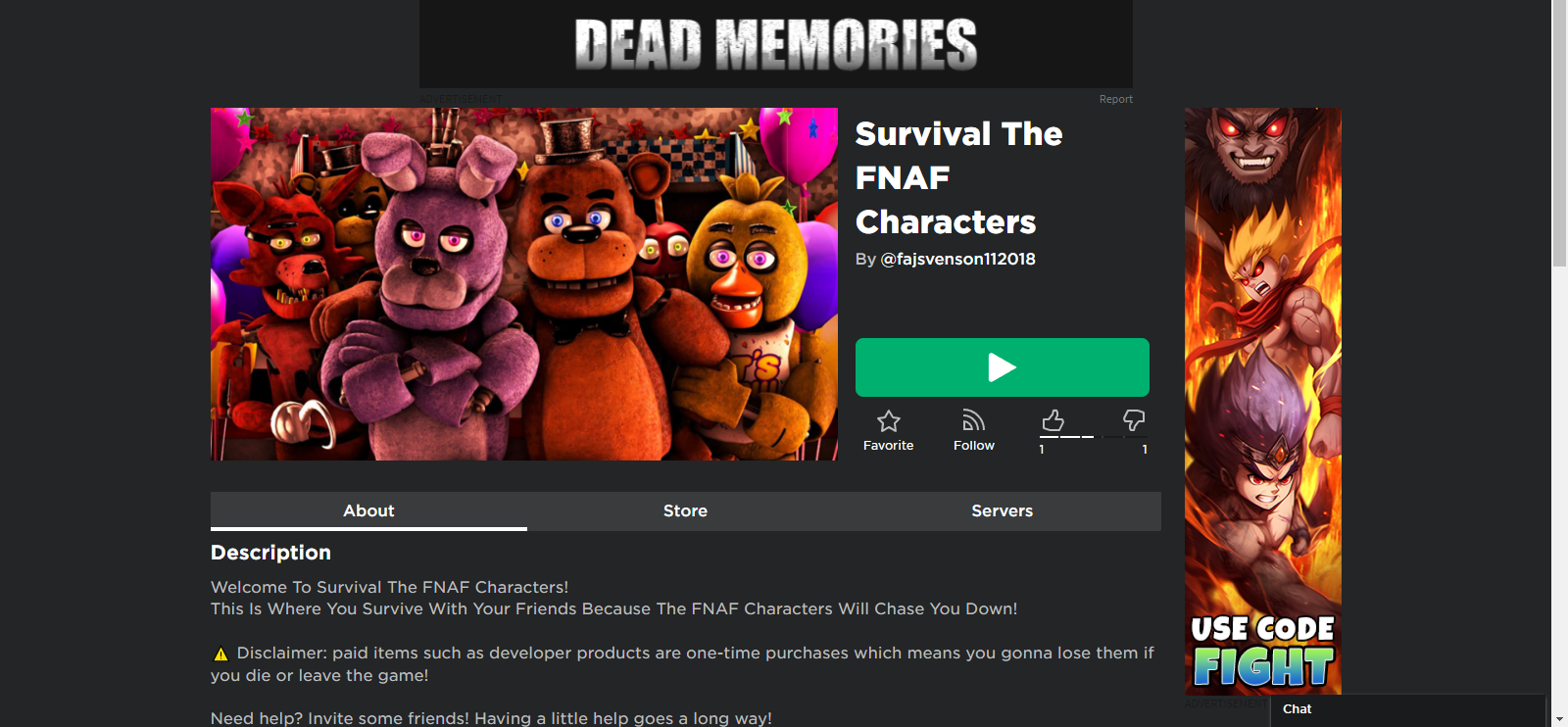Open creator profile @fajsvenson112018
Screen dimensions: 1568x727
pos(957,259)
